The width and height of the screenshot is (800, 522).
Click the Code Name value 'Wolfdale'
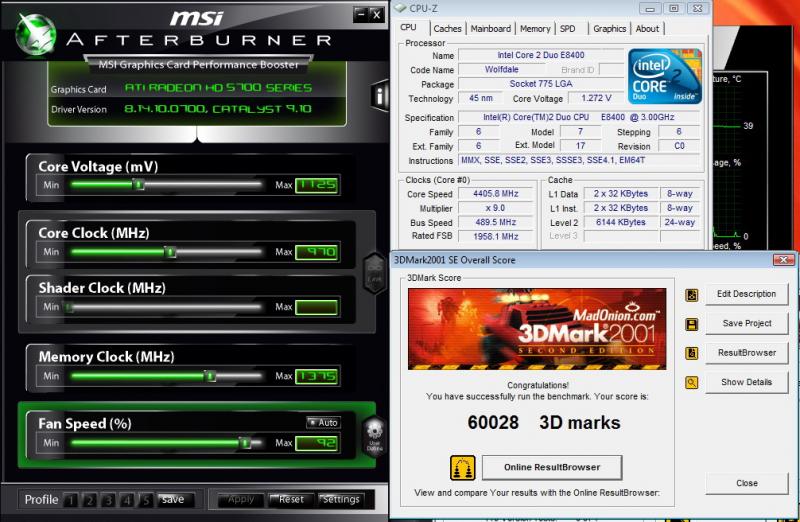click(x=502, y=69)
